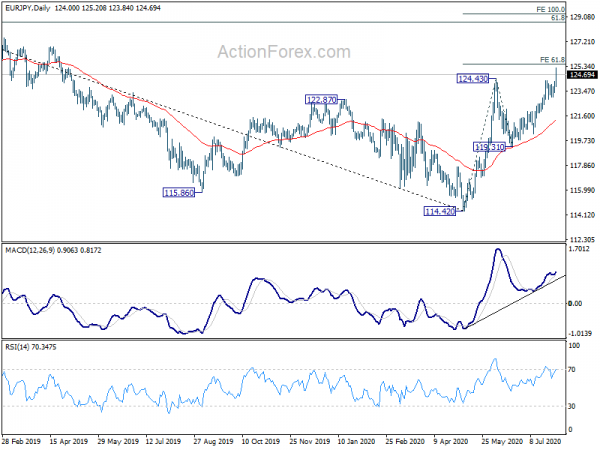Click the 119.310 support label
600x450 pixels.
[489, 147]
